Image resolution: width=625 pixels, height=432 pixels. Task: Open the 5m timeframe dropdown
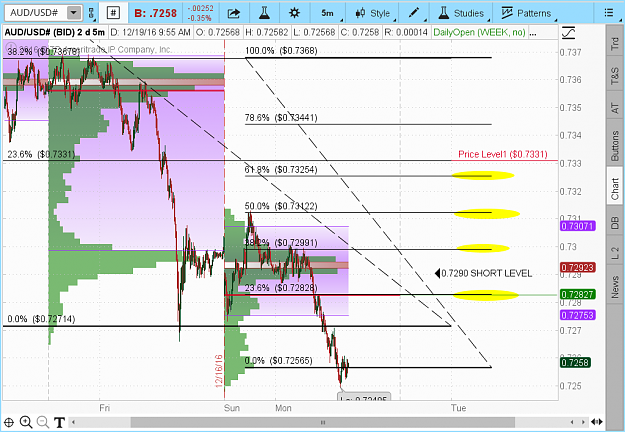(x=330, y=13)
